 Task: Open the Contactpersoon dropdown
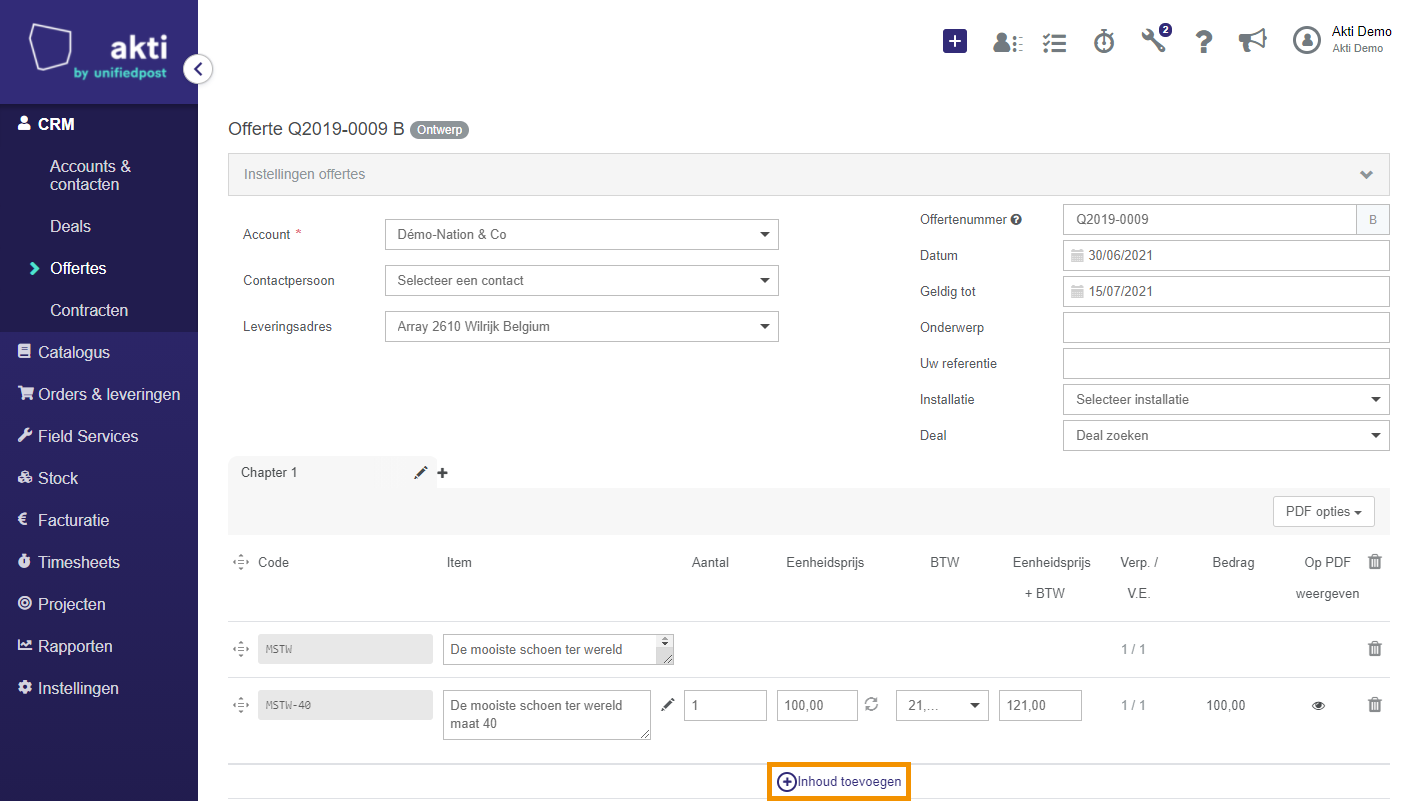tap(581, 281)
